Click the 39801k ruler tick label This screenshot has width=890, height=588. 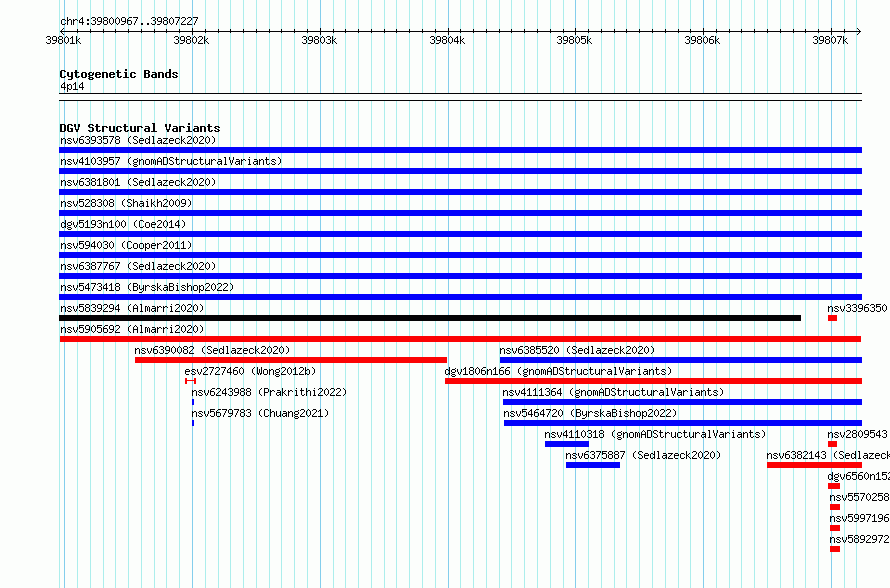63,40
